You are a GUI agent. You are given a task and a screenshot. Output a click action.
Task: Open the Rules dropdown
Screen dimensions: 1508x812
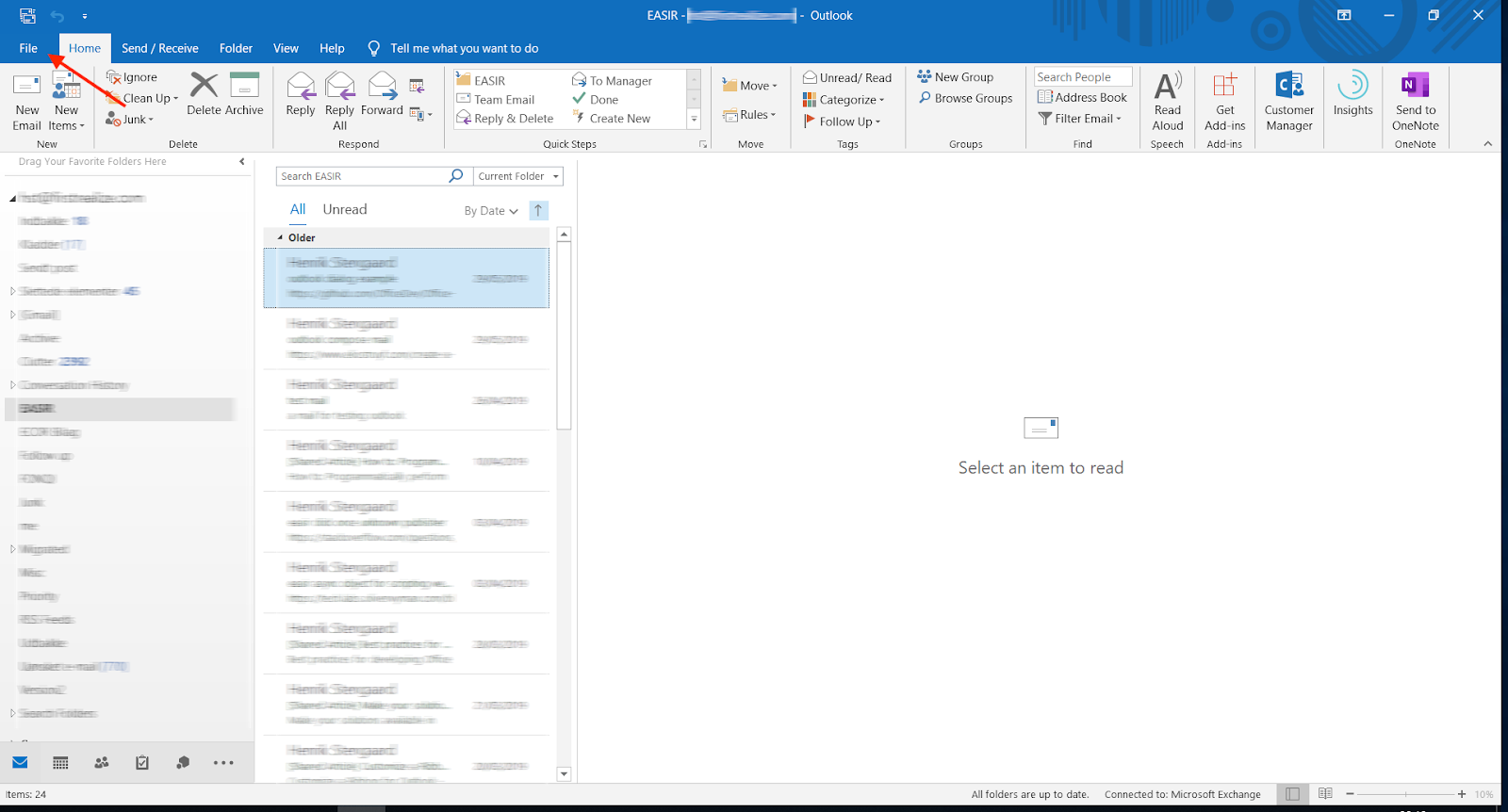[x=749, y=115]
